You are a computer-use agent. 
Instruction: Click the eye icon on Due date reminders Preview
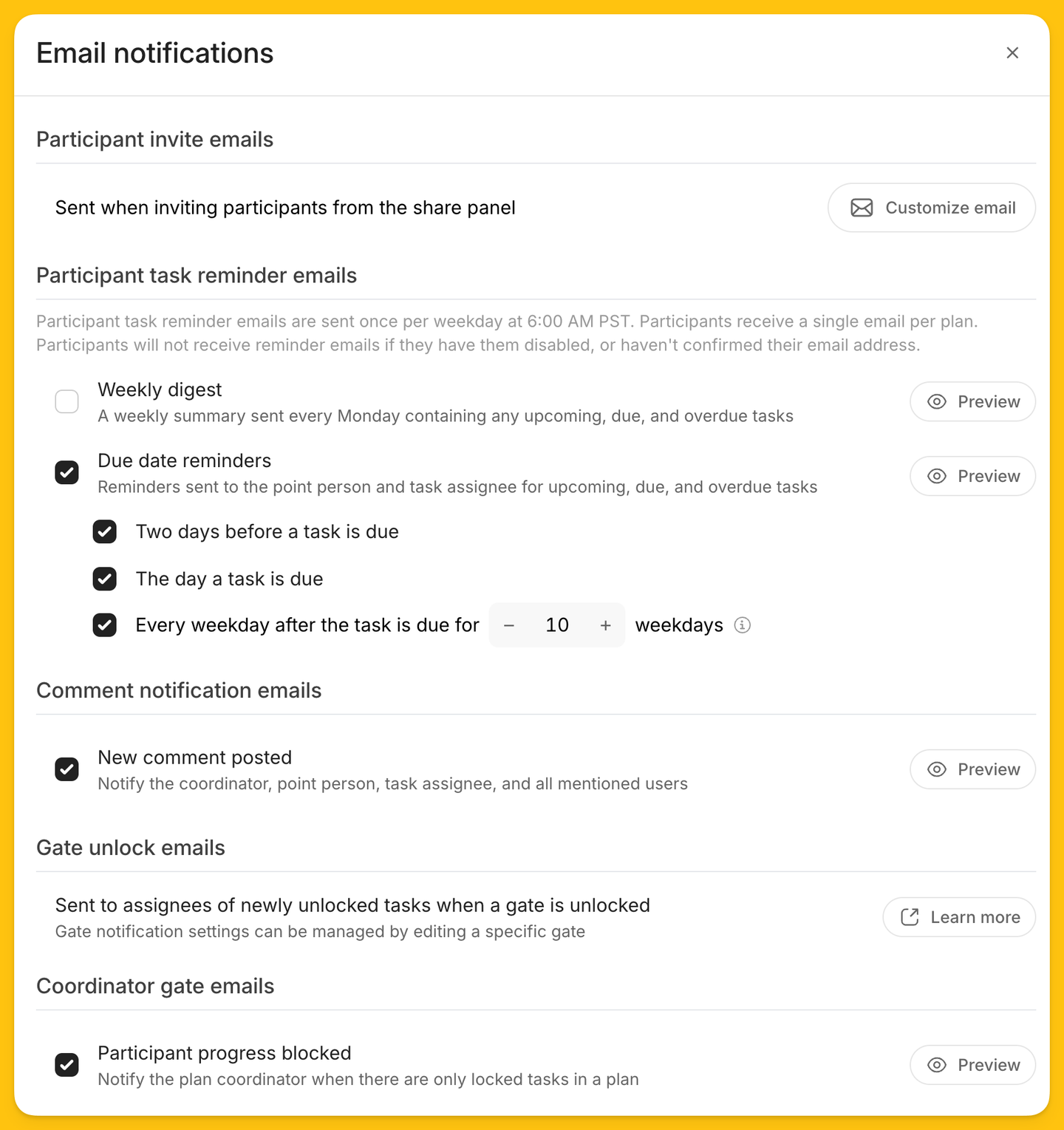click(937, 476)
